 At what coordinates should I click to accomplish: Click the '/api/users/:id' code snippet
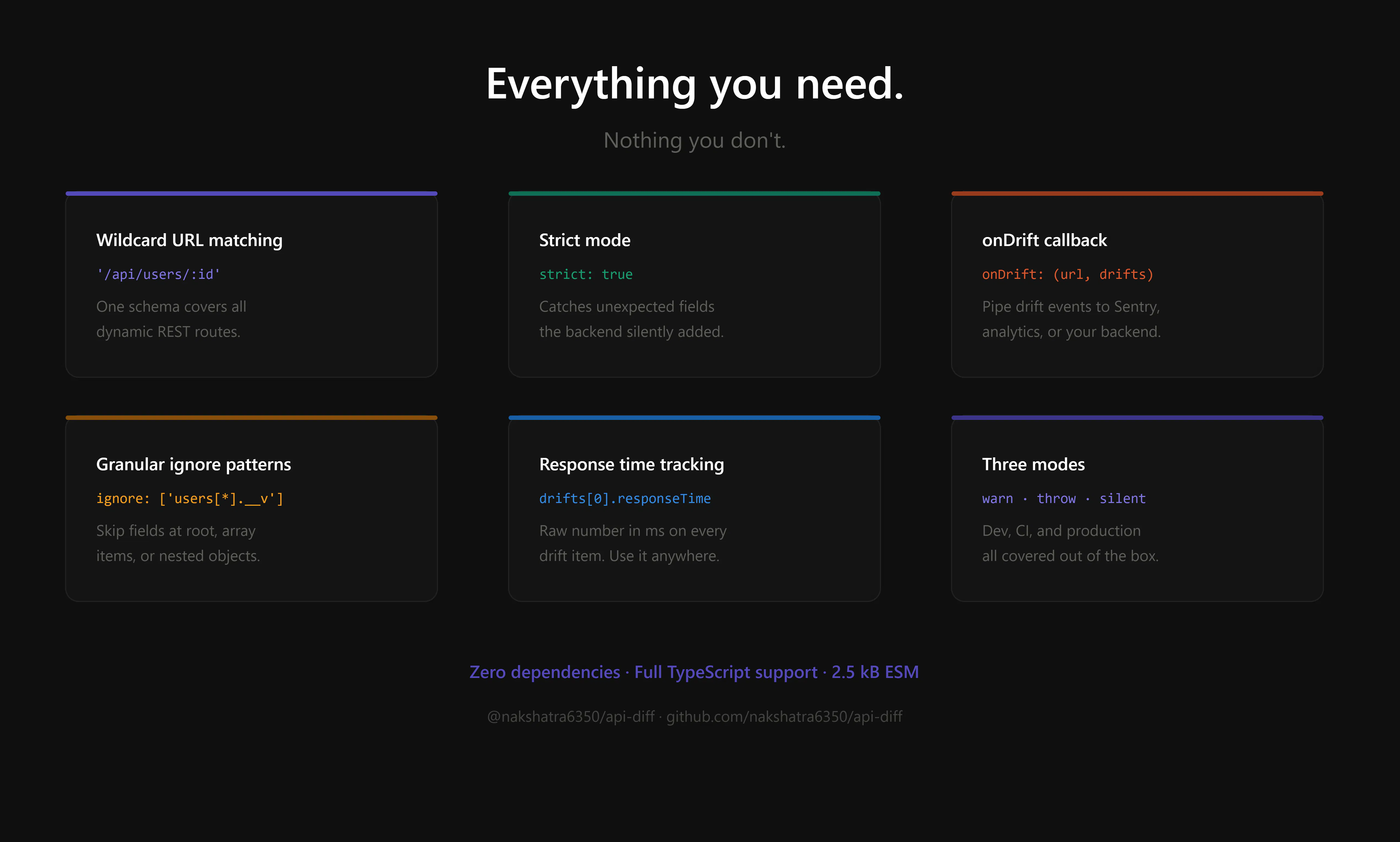tap(158, 275)
